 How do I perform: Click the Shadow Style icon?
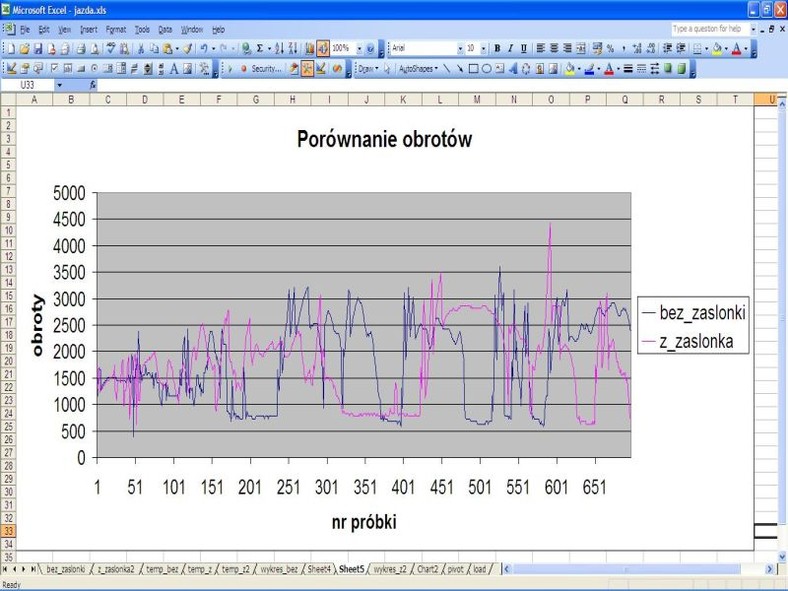pos(668,68)
